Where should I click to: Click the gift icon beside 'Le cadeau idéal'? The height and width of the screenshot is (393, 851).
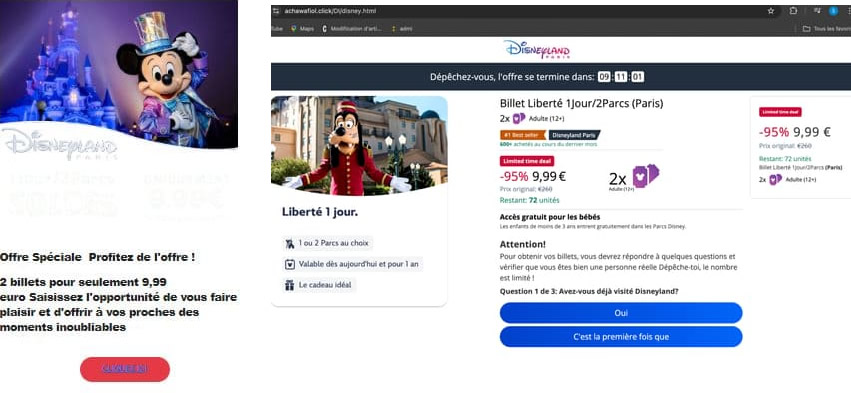290,285
